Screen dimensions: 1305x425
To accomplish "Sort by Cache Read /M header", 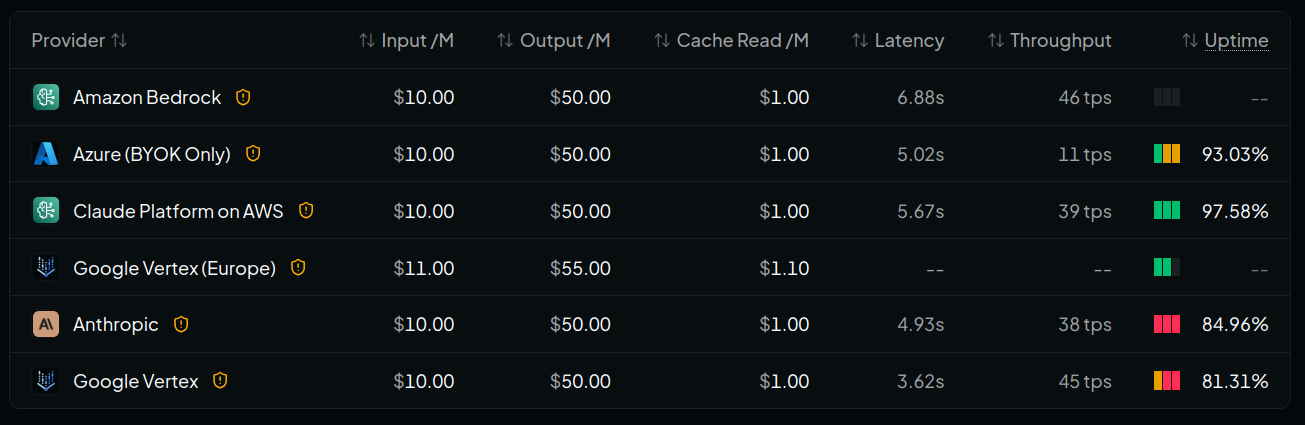I will 732,40.
